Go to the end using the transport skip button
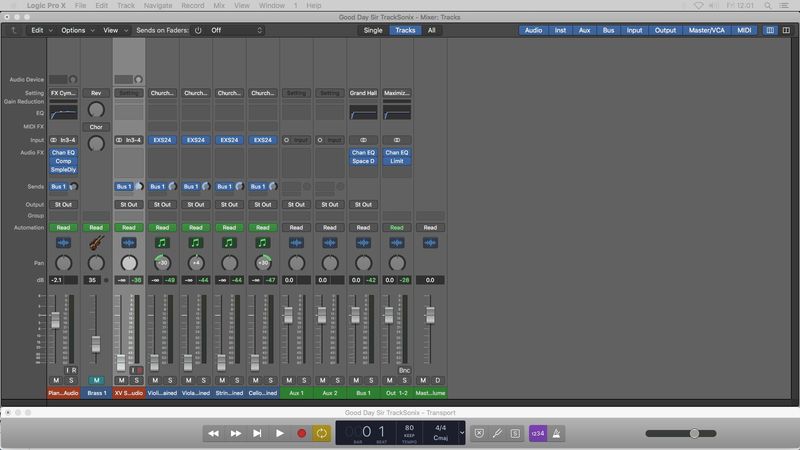The width and height of the screenshot is (800, 450). coord(257,433)
